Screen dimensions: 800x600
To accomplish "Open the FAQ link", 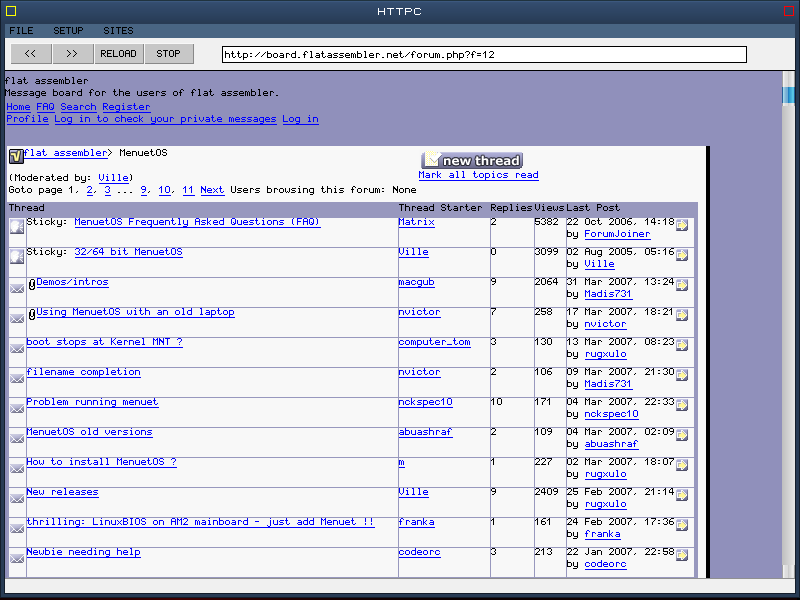I will [x=45, y=107].
